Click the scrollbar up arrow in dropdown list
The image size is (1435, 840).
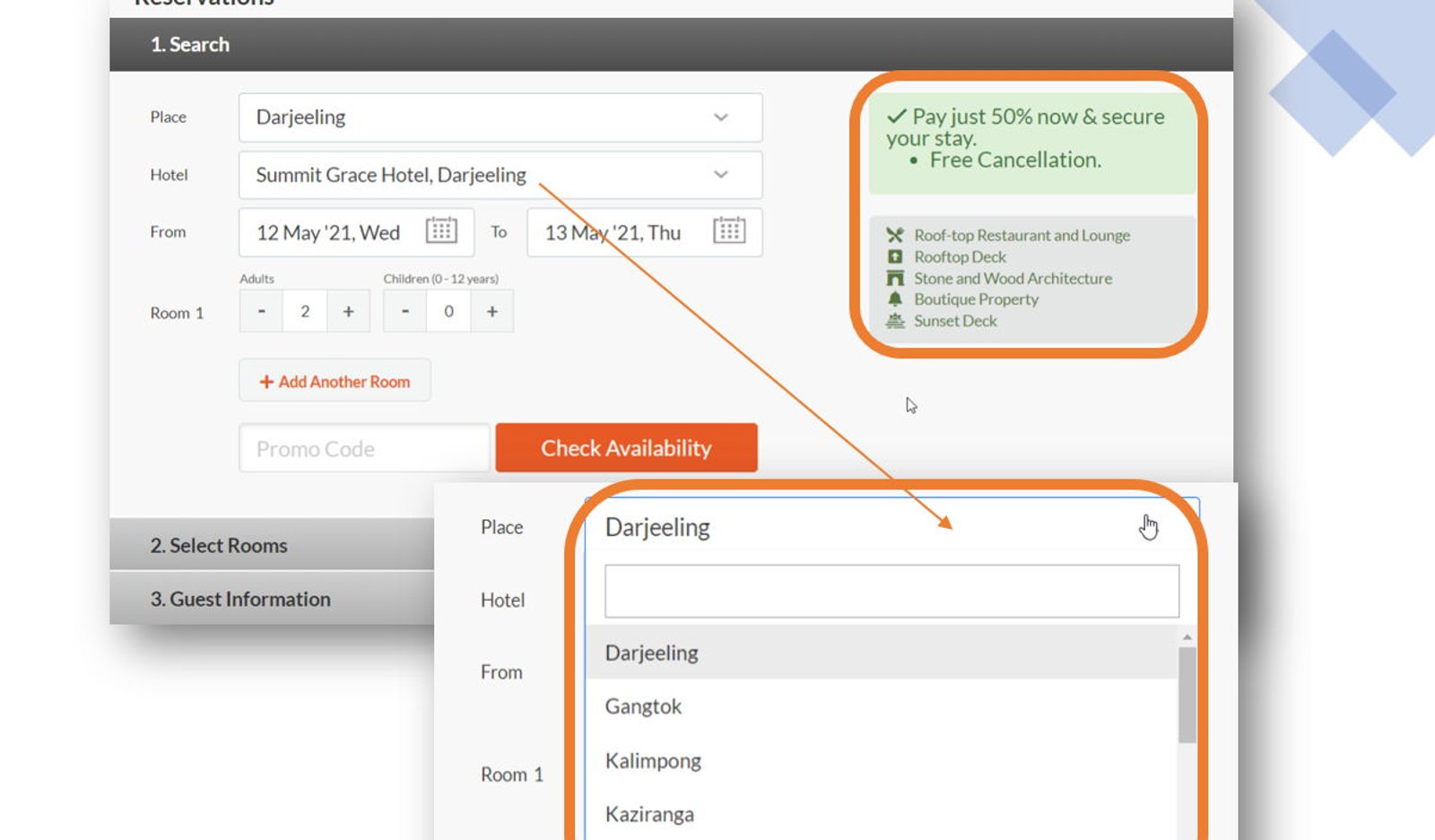point(1187,636)
